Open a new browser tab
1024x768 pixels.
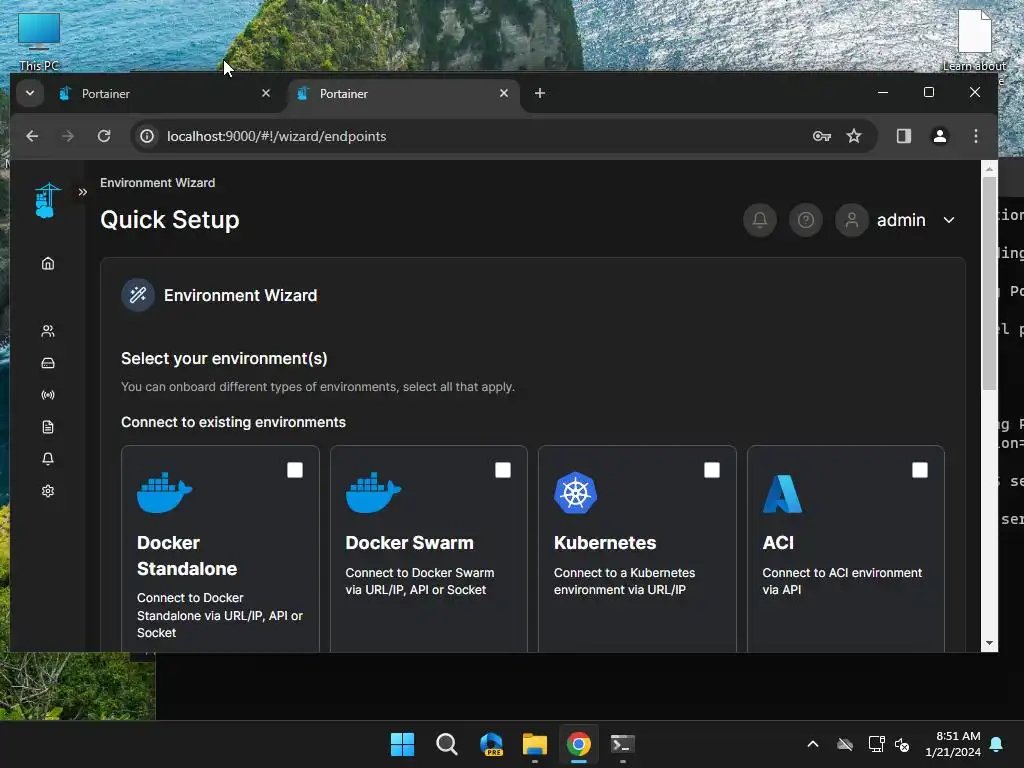(x=539, y=93)
